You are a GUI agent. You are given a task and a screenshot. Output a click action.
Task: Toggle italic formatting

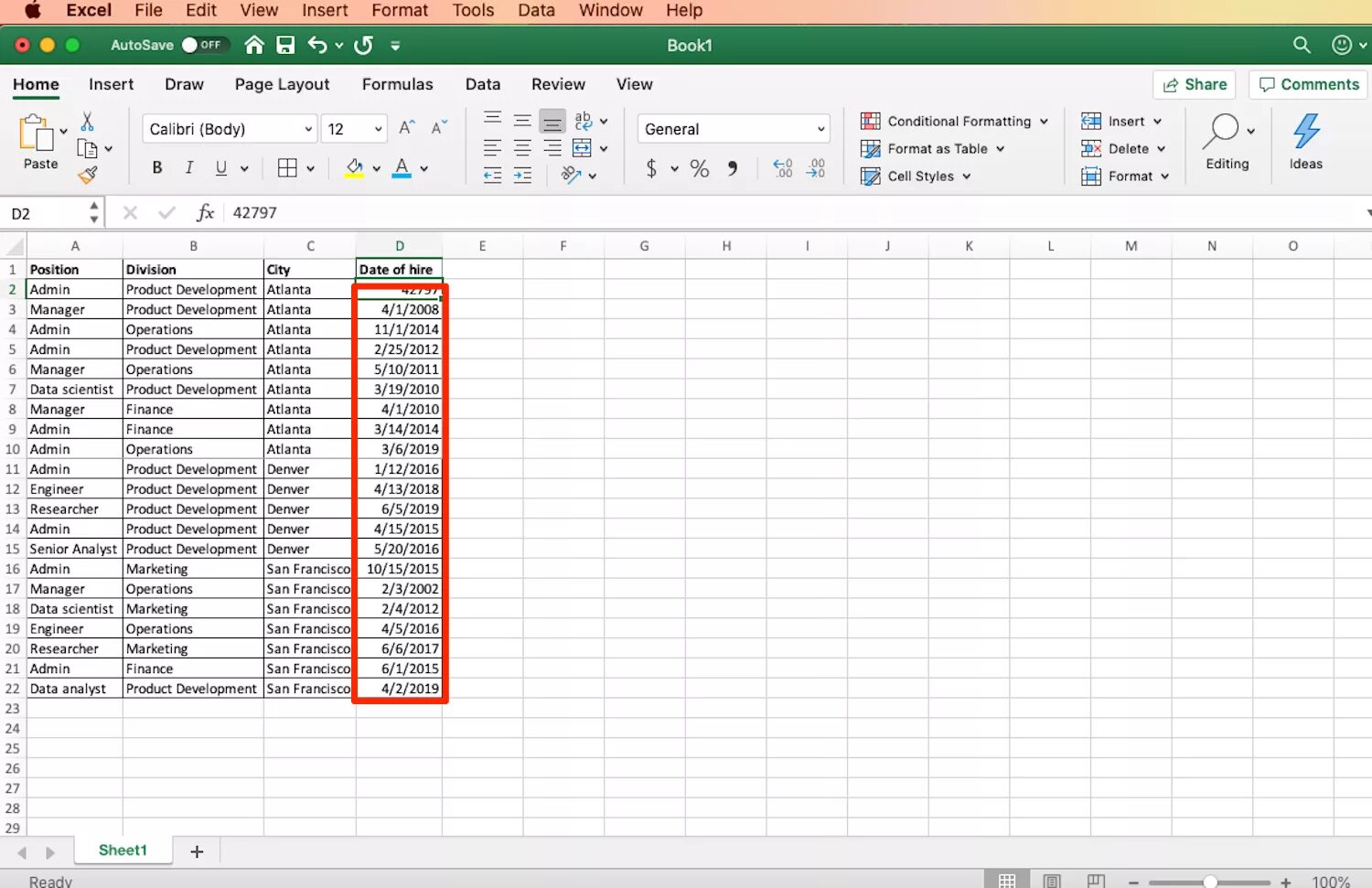(x=189, y=167)
